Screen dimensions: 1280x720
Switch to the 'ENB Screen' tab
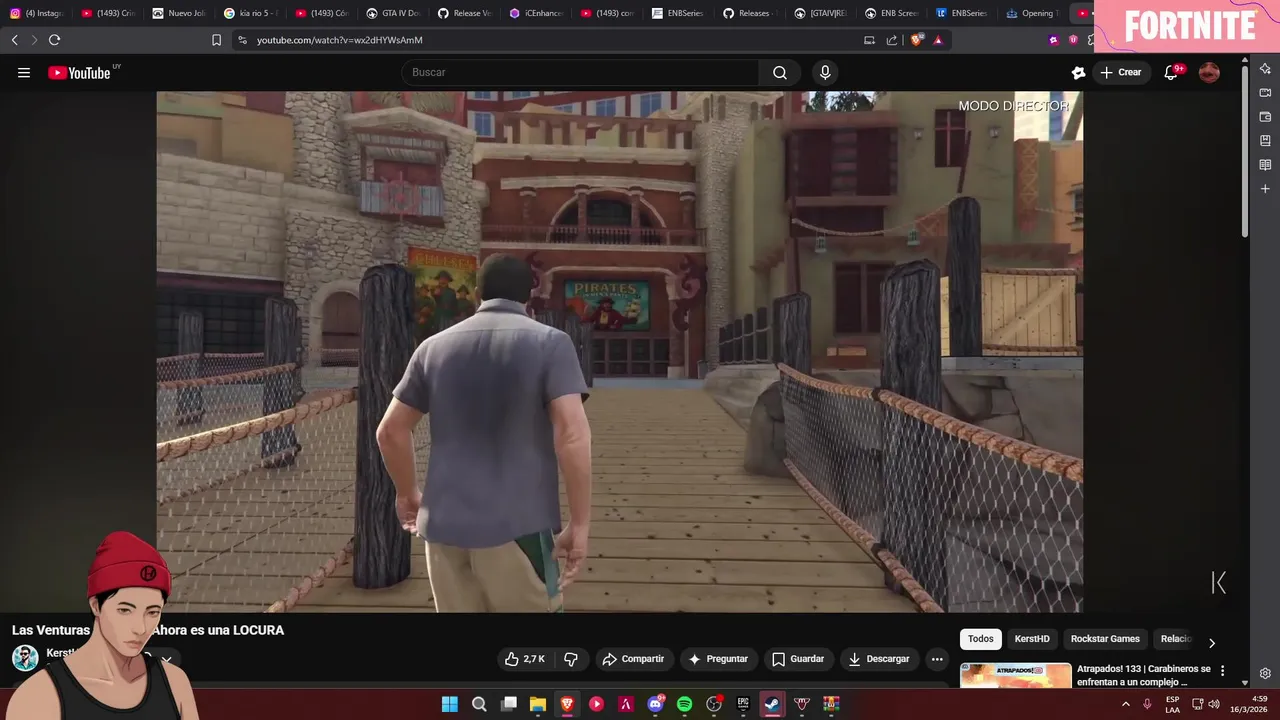point(890,13)
